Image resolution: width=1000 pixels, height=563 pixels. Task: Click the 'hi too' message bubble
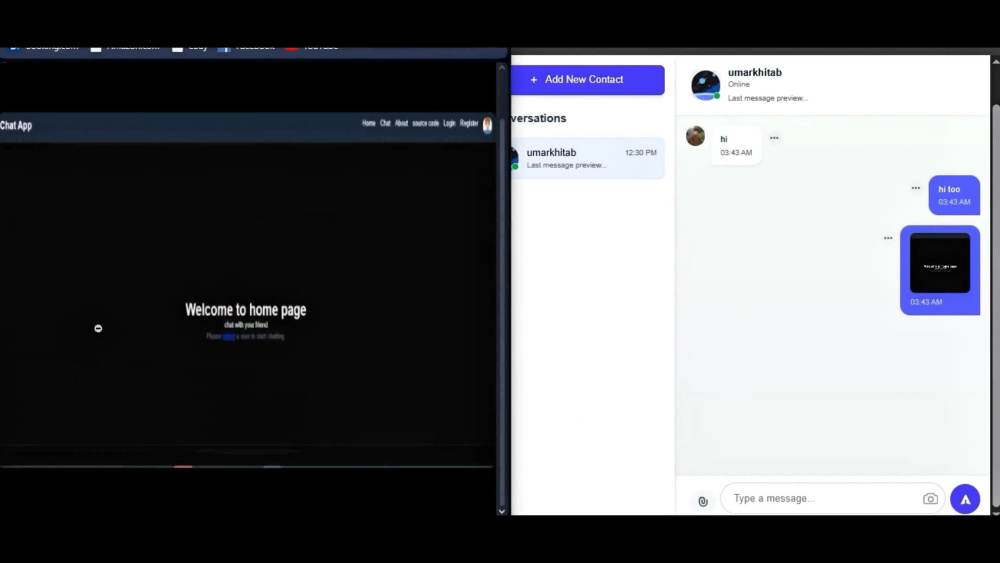[x=954, y=195]
